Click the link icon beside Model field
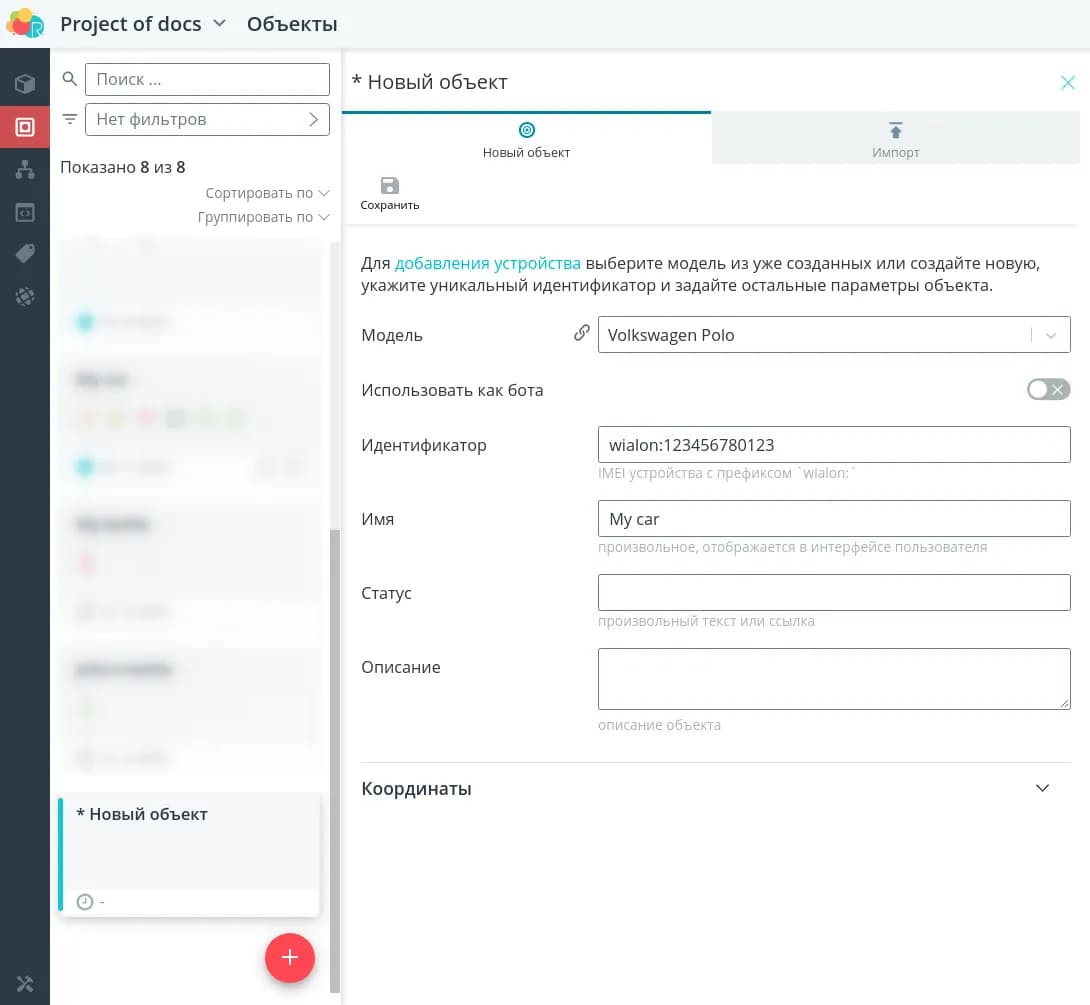The width and height of the screenshot is (1090, 1005). 581,334
